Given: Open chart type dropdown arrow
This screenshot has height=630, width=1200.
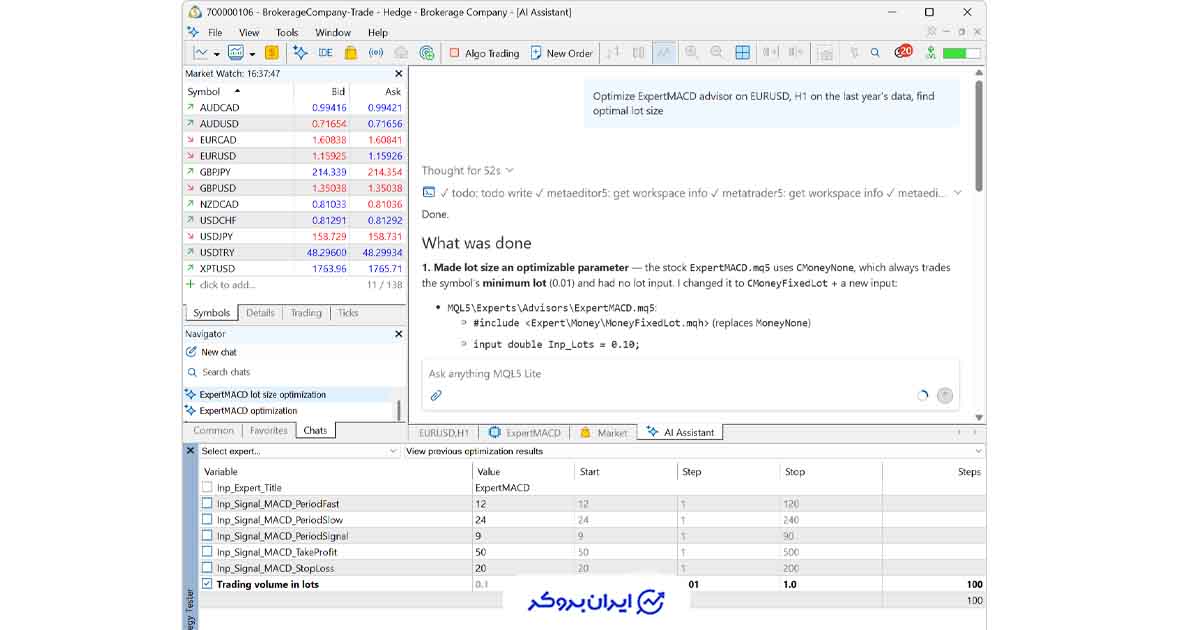Looking at the screenshot, I should coord(217,53).
